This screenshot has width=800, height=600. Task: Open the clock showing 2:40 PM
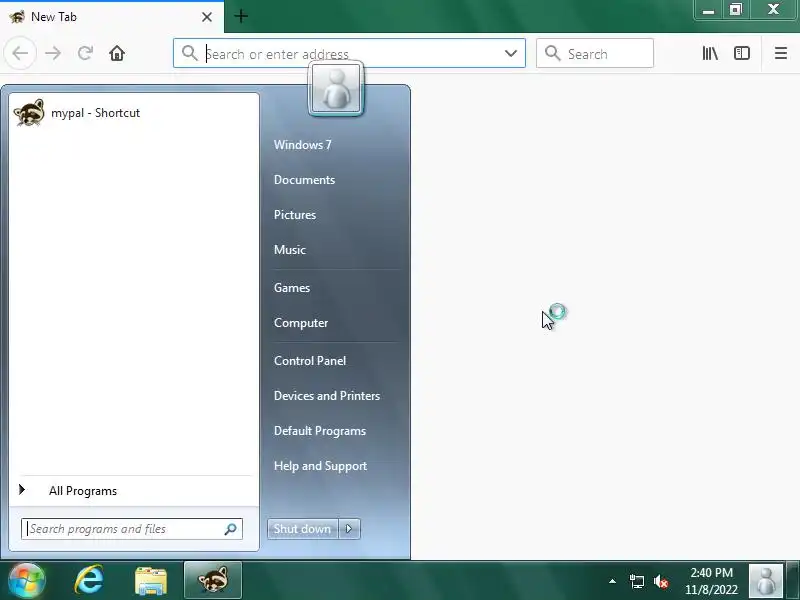coord(711,581)
